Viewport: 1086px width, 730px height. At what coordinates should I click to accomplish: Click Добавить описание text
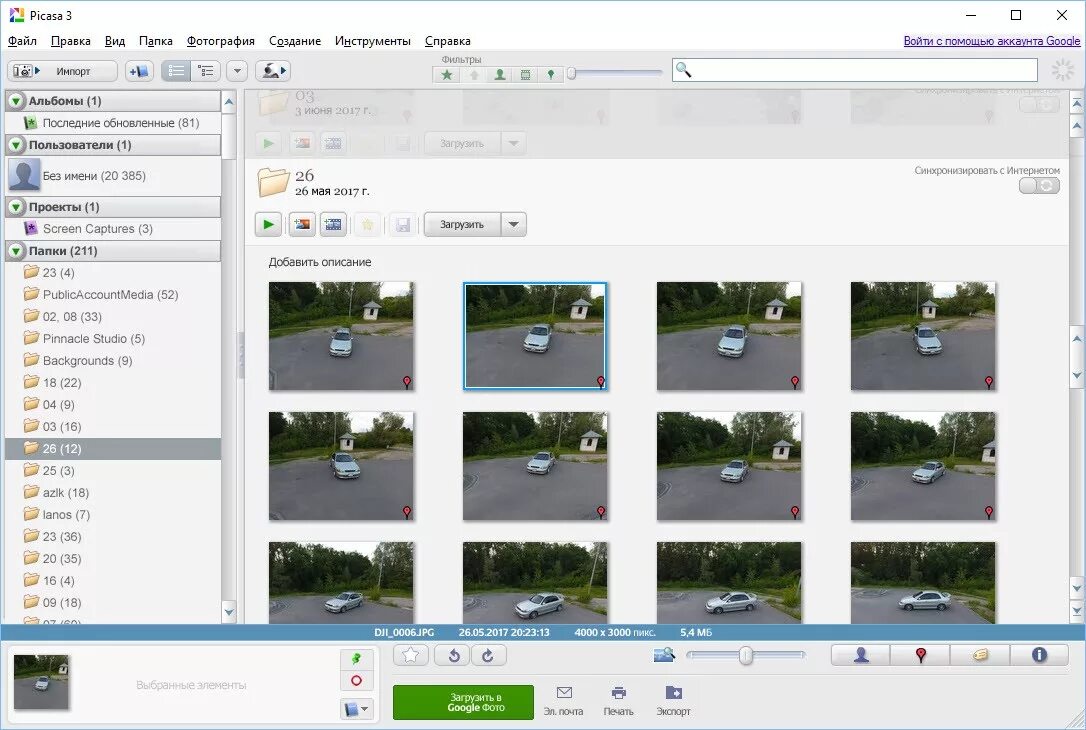320,262
